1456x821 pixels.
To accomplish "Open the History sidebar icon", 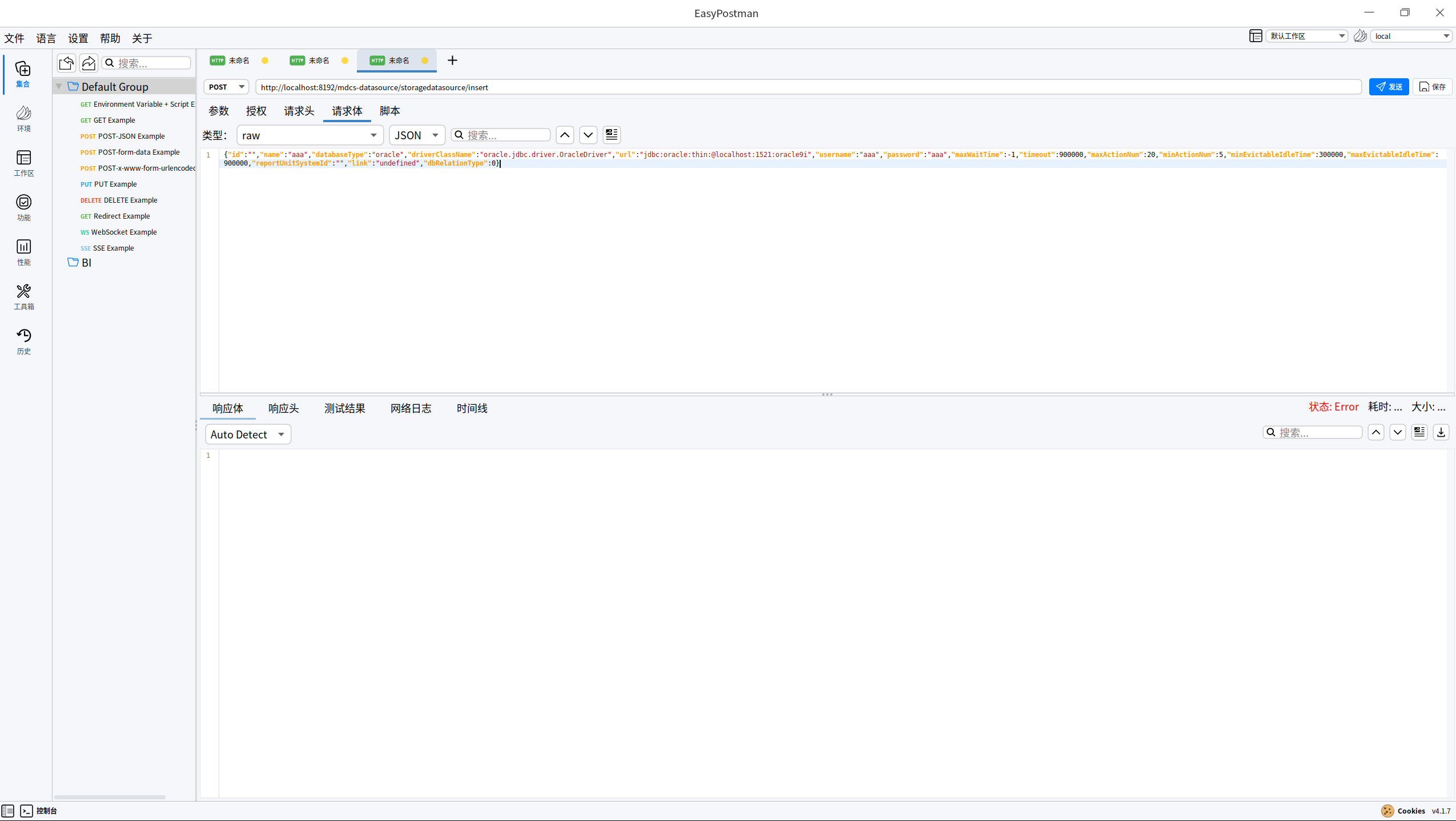I will coord(23,341).
